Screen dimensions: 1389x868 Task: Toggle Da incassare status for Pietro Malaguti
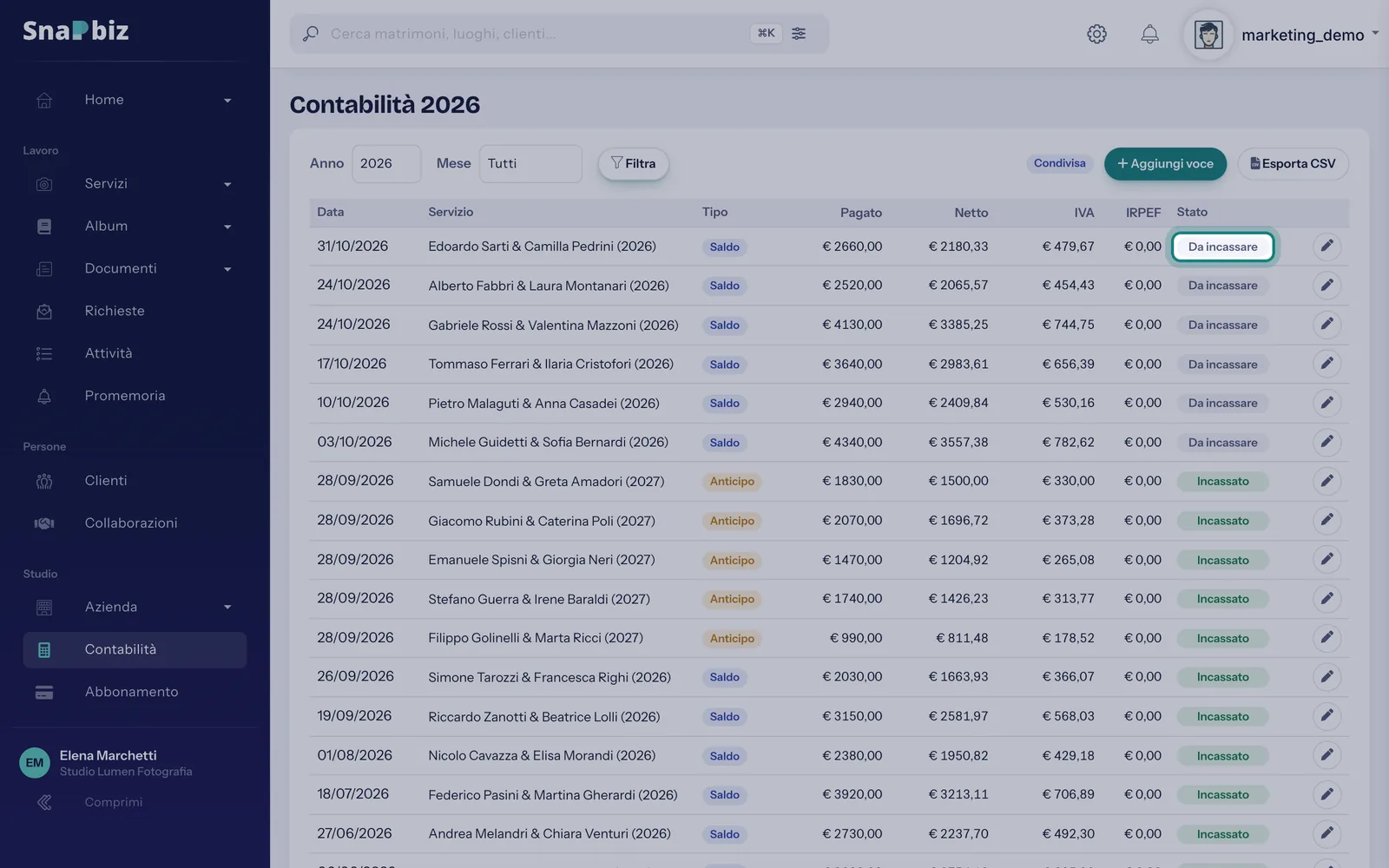[1222, 403]
